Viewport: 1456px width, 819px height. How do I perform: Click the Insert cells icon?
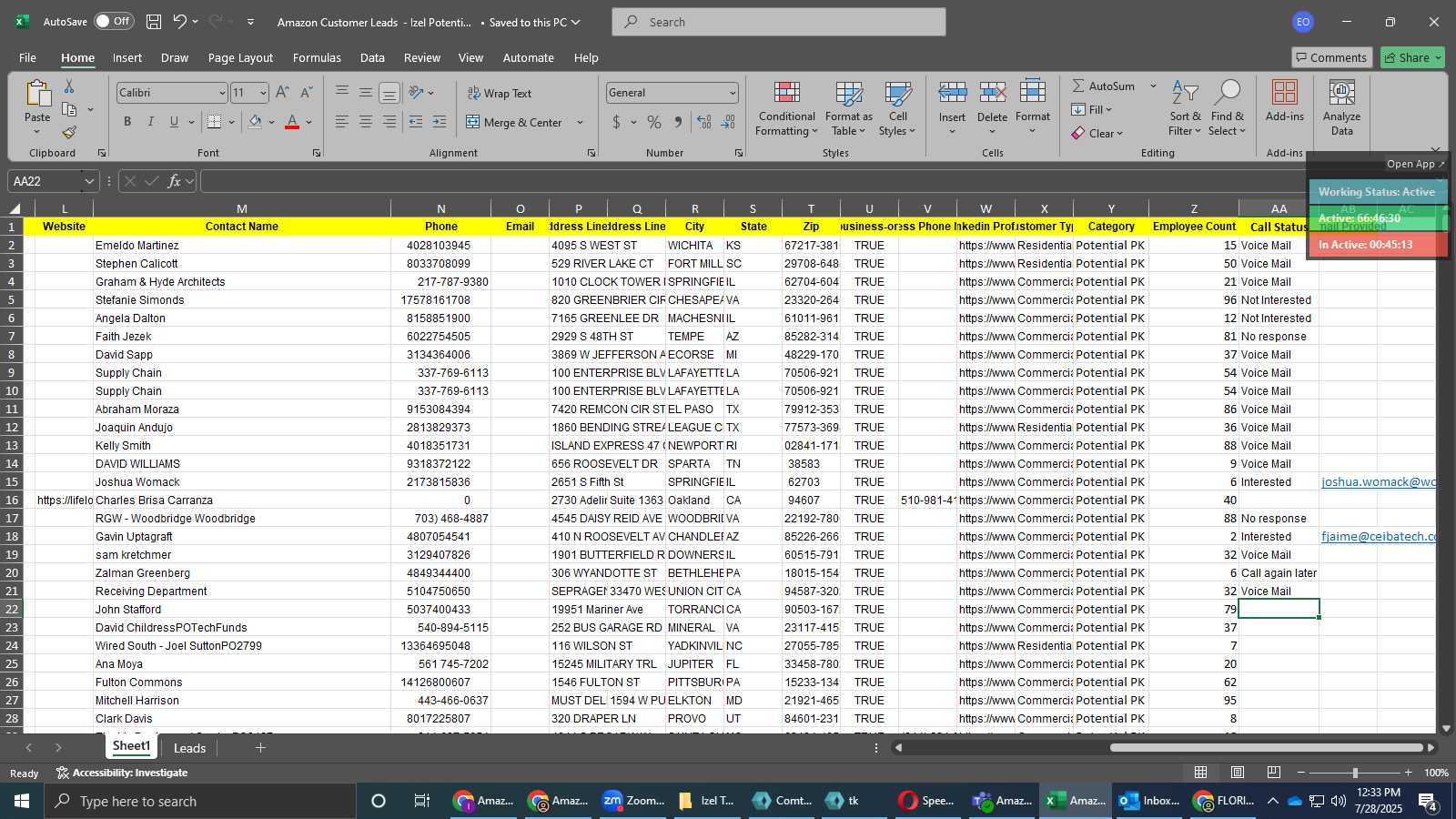tap(952, 92)
